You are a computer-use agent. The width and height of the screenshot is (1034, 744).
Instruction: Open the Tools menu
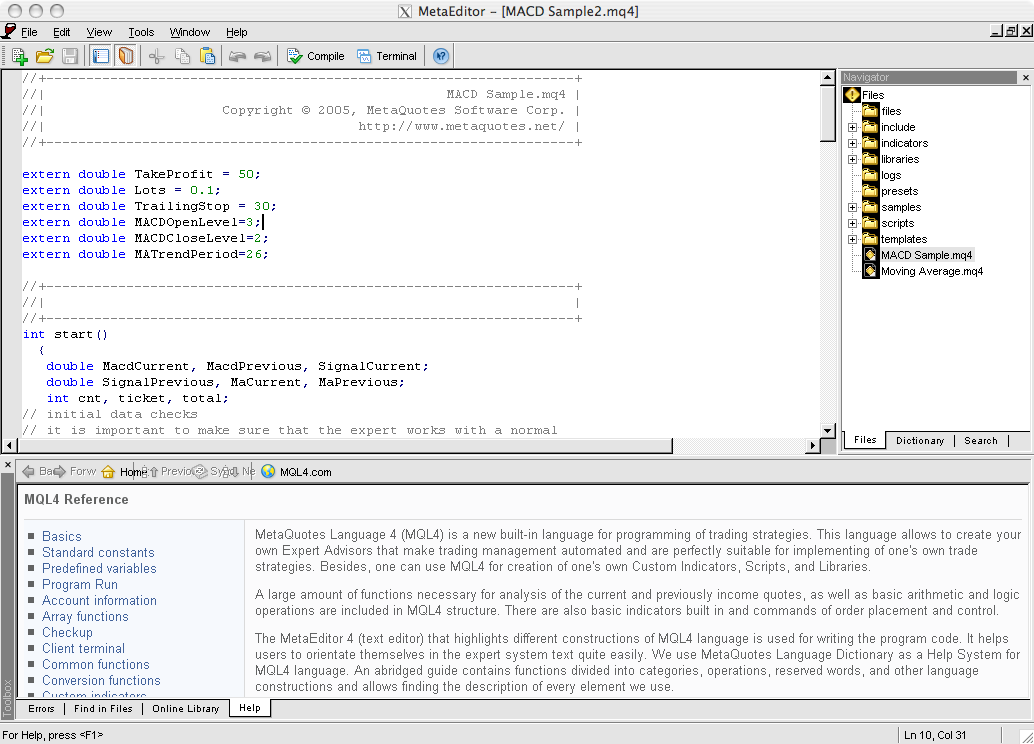(140, 31)
